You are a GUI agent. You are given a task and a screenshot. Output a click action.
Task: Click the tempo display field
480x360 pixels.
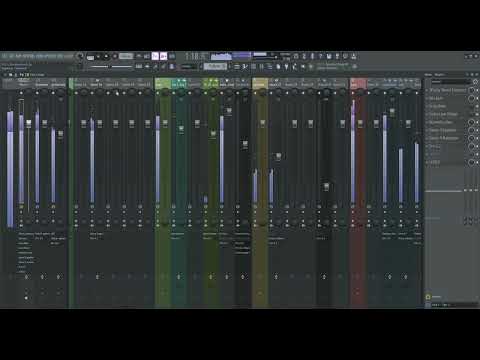pyautogui.click(x=126, y=56)
